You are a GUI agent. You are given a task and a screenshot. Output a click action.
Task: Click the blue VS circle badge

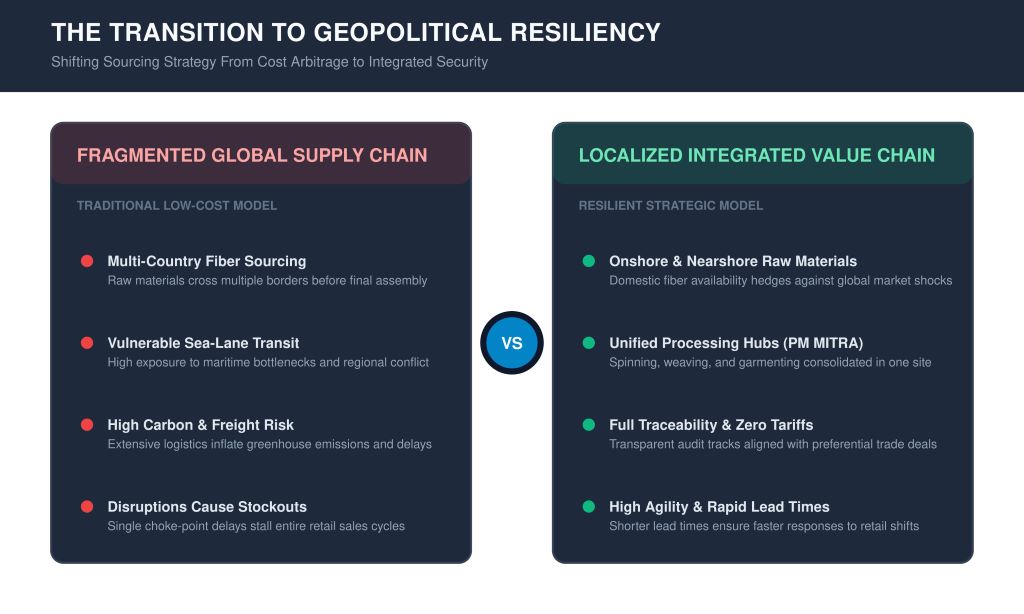pos(512,343)
